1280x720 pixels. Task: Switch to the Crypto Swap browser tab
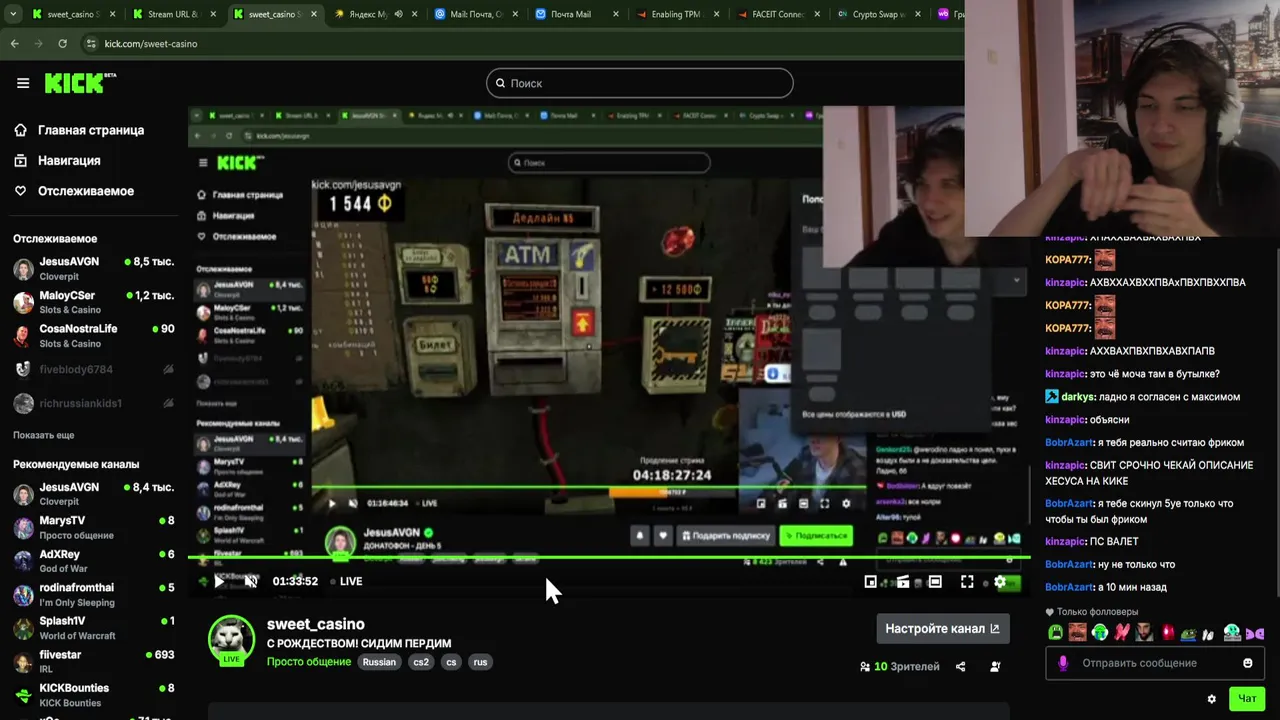[878, 15]
